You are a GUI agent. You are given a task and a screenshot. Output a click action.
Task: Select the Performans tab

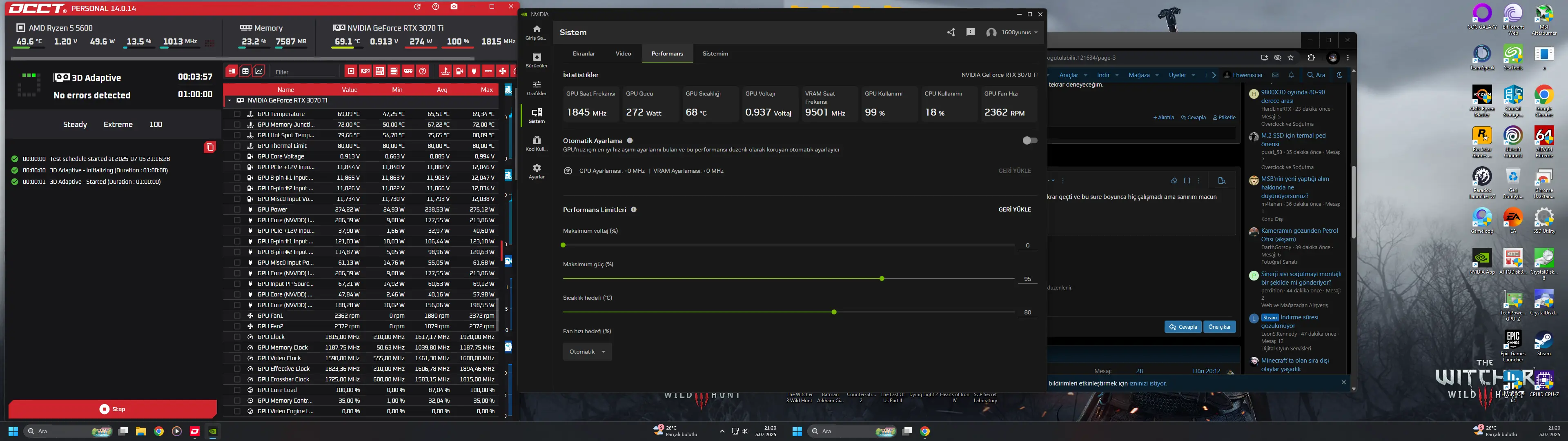point(667,53)
